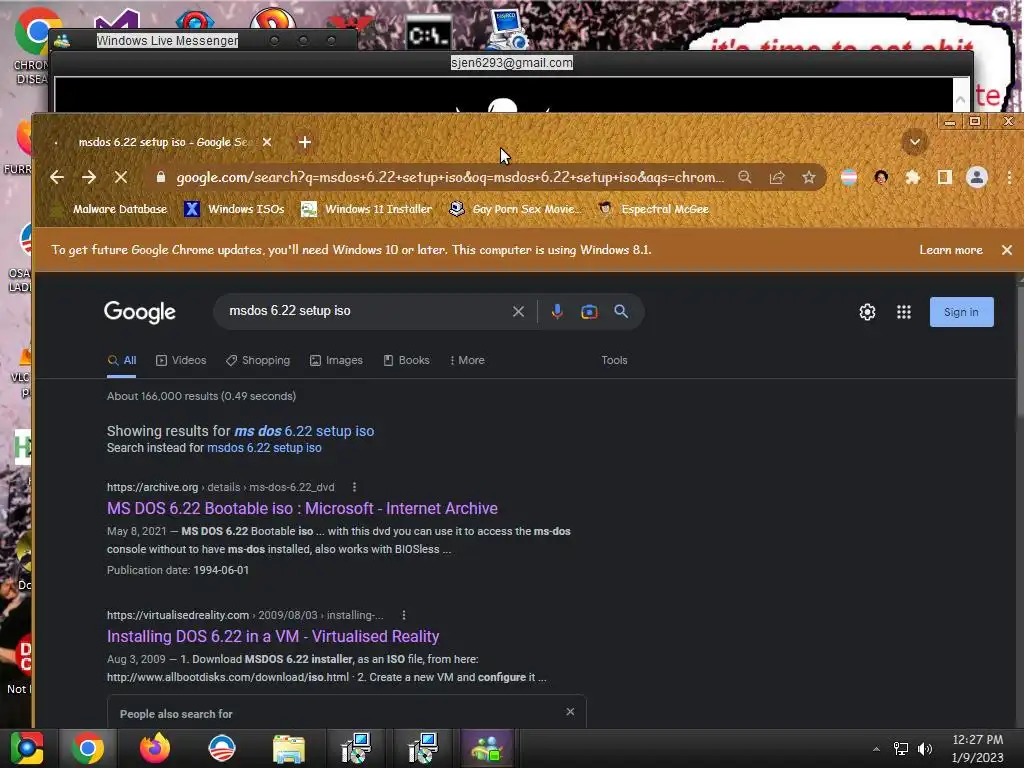1024x768 pixels.
Task: Show hidden system tray icons arrow
Action: [876, 749]
